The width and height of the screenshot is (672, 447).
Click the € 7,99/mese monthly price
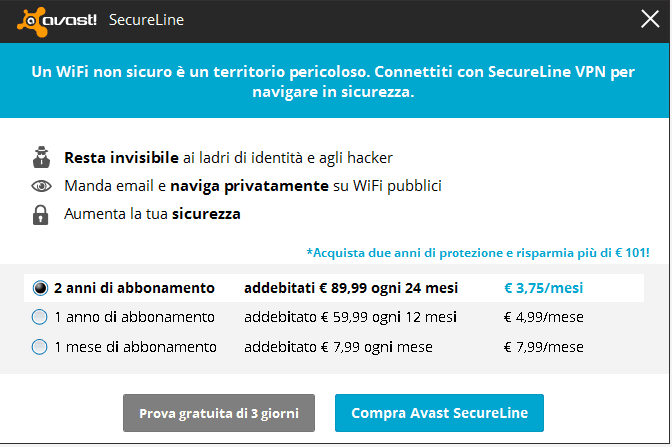click(x=543, y=347)
